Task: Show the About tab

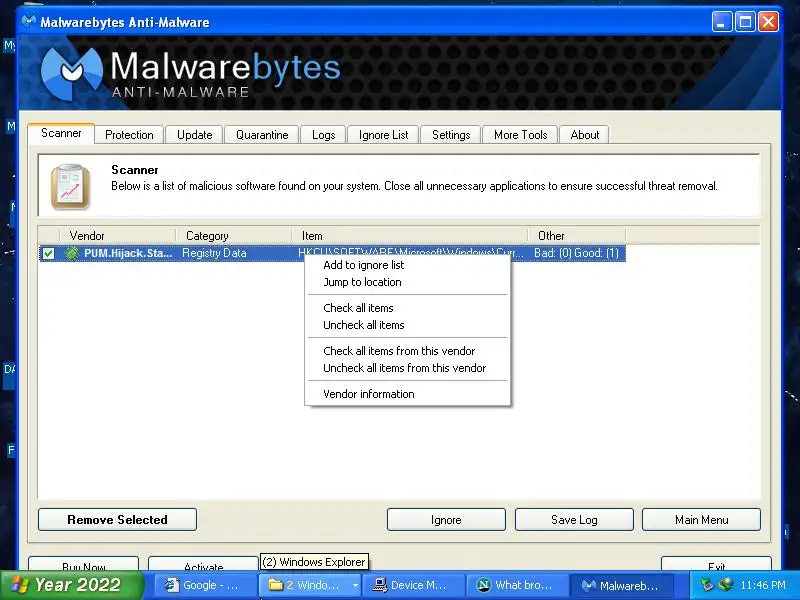Action: coord(585,135)
